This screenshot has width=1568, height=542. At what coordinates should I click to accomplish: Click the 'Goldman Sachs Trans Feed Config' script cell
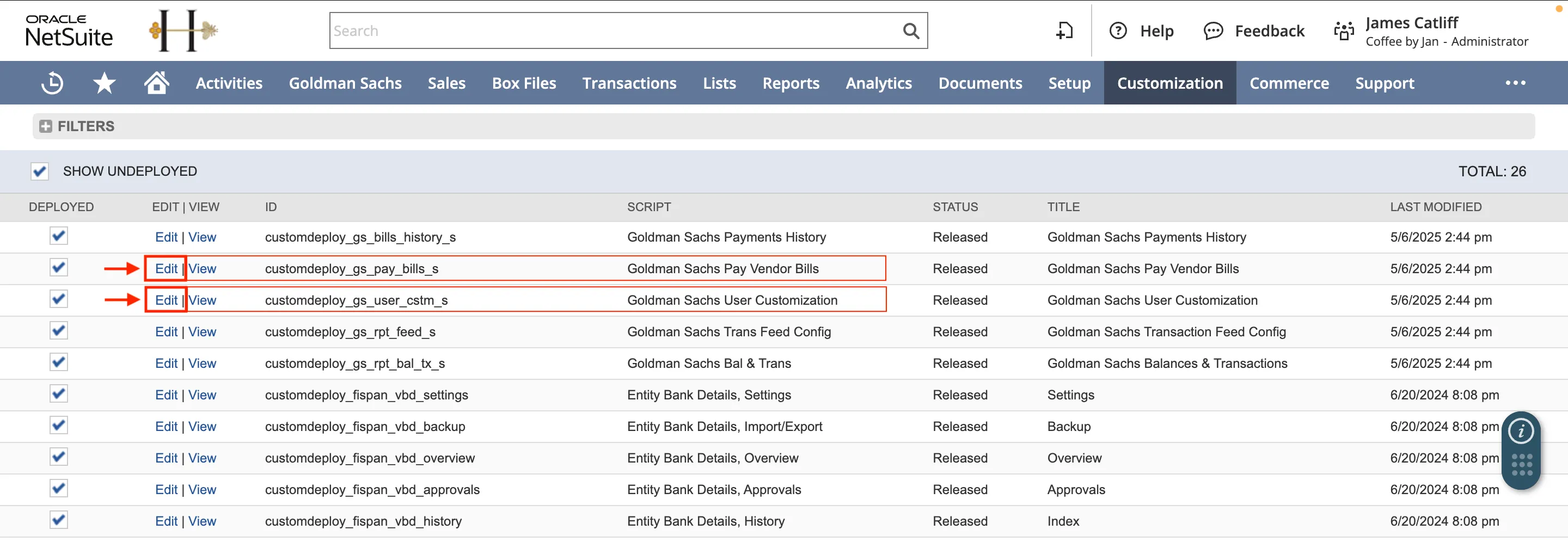tap(728, 332)
